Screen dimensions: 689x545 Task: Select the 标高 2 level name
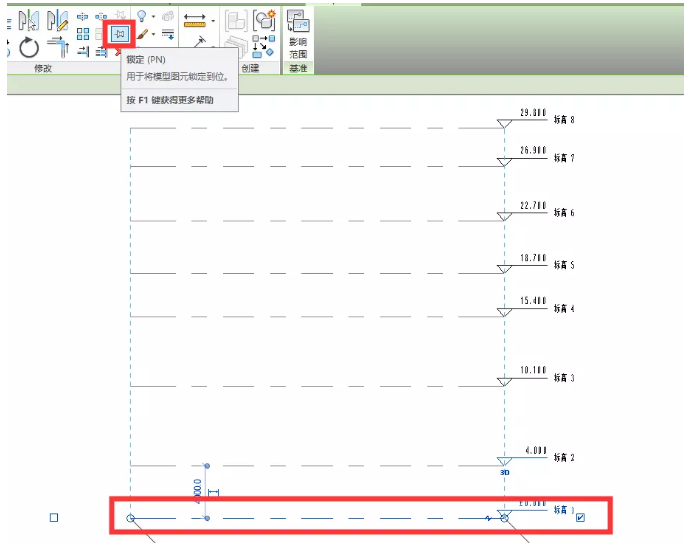click(x=564, y=458)
